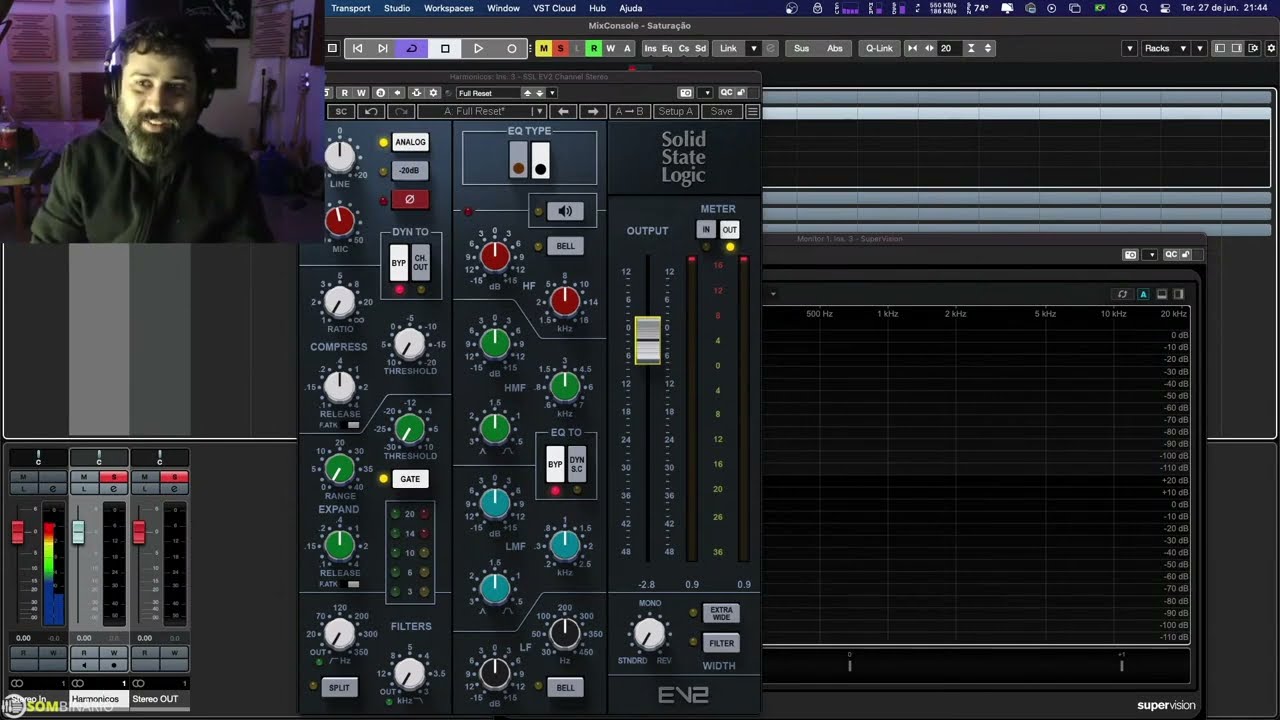Deactivate all solo states with red S
The height and width of the screenshot is (720, 1280).
click(x=560, y=48)
